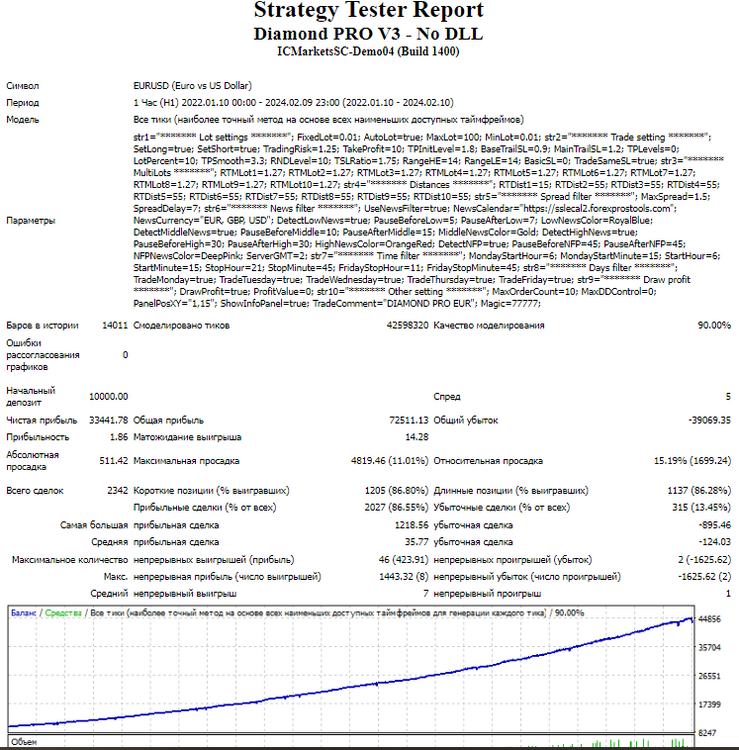Click the consecutive wins value 46 (423.91)
Viewport: 739px width, 750px height.
[403, 559]
